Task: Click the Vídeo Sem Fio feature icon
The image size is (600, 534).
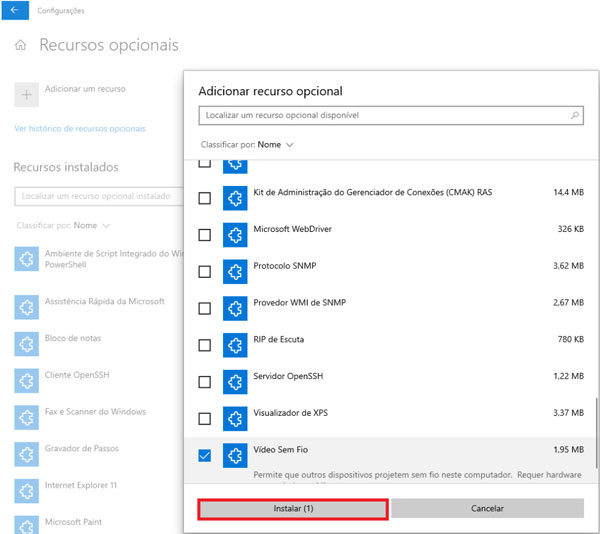Action: [x=235, y=455]
